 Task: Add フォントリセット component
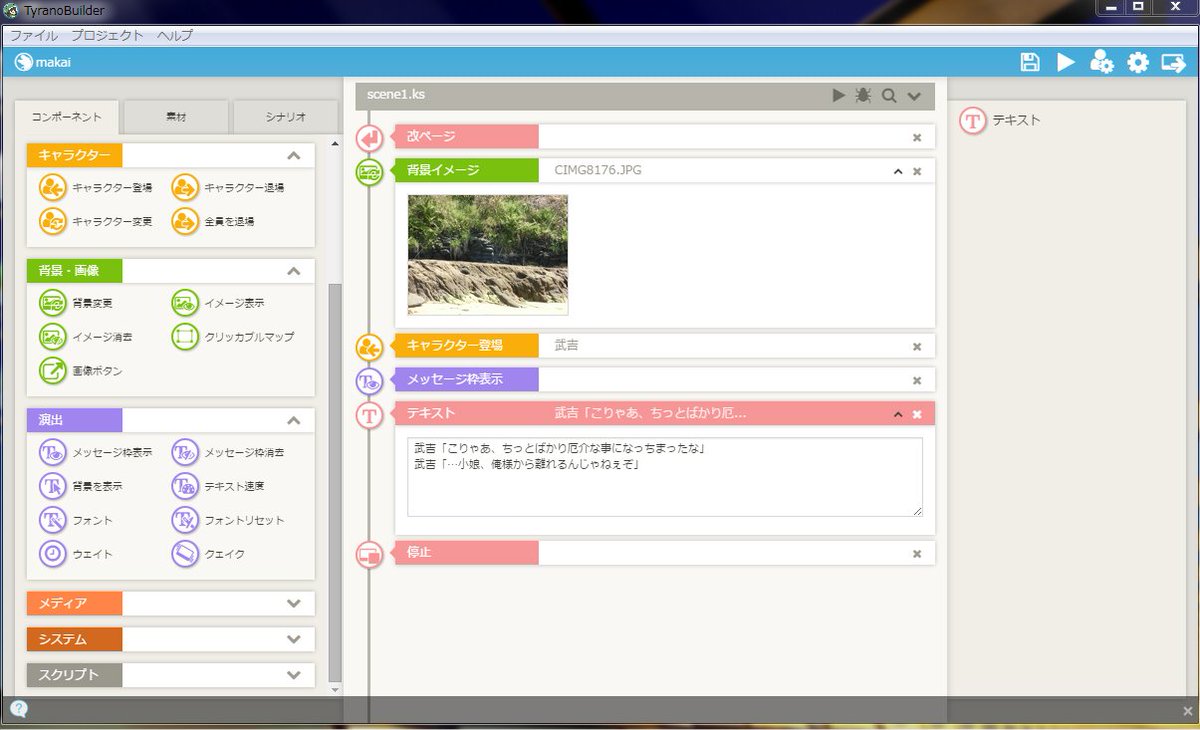point(228,520)
